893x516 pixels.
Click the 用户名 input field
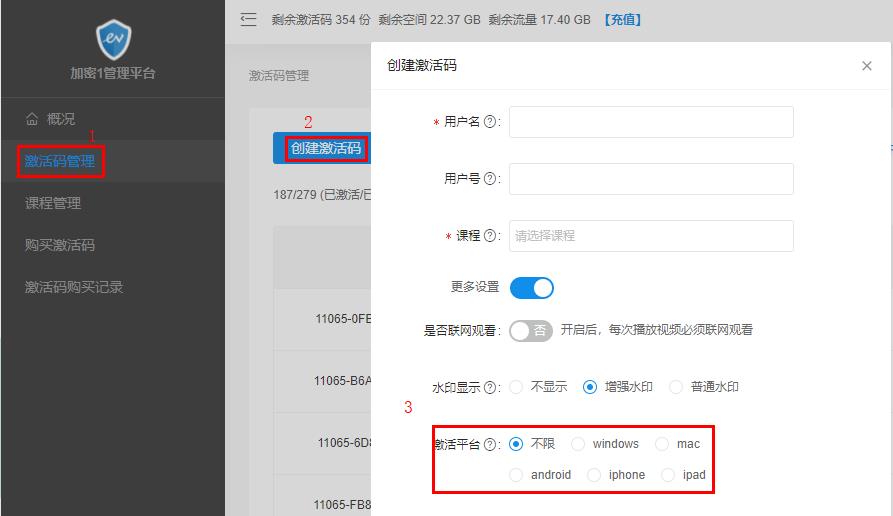click(651, 122)
